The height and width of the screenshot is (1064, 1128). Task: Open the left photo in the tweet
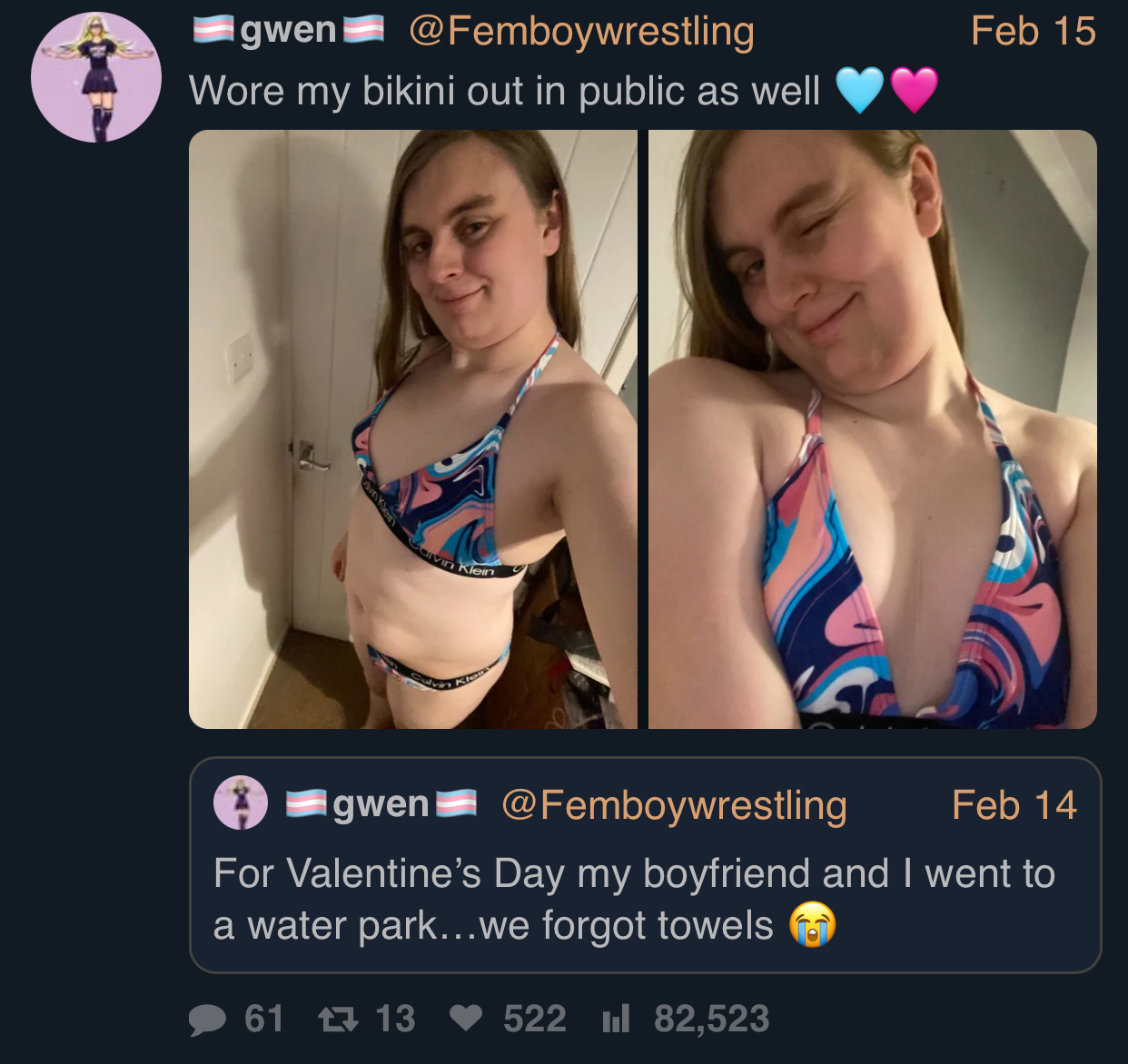pos(413,429)
